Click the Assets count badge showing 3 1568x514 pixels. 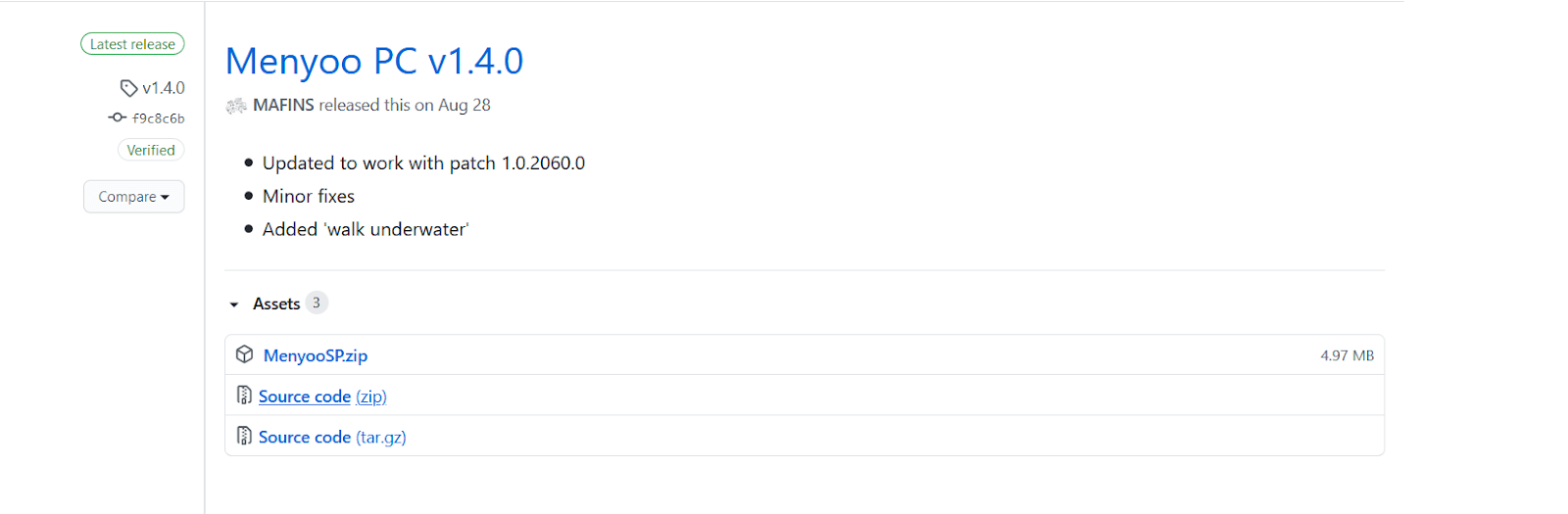point(317,304)
